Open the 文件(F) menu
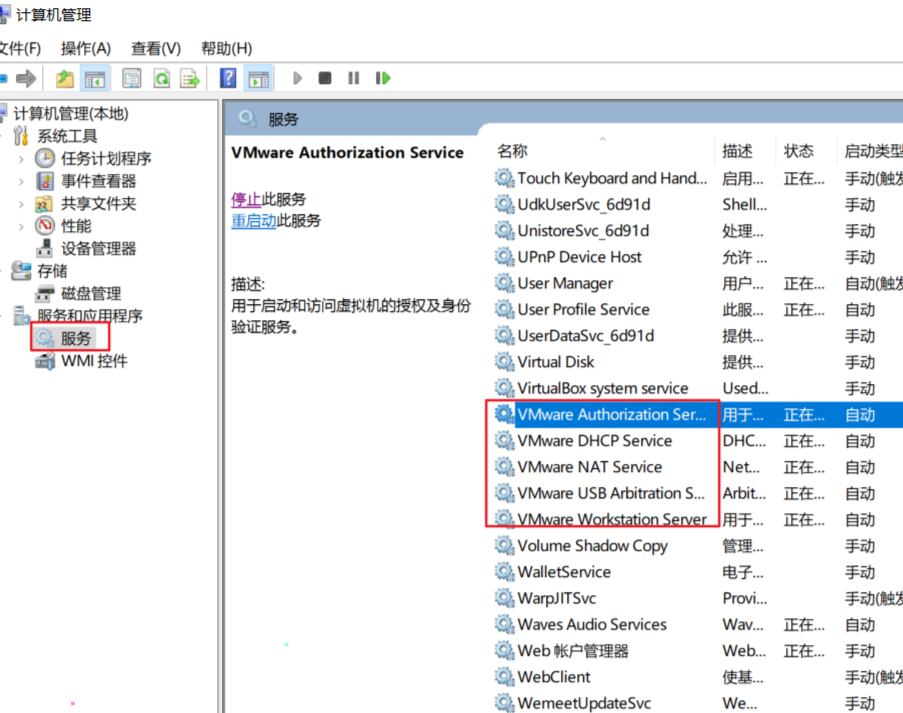Image resolution: width=903 pixels, height=713 pixels. click(x=20, y=48)
